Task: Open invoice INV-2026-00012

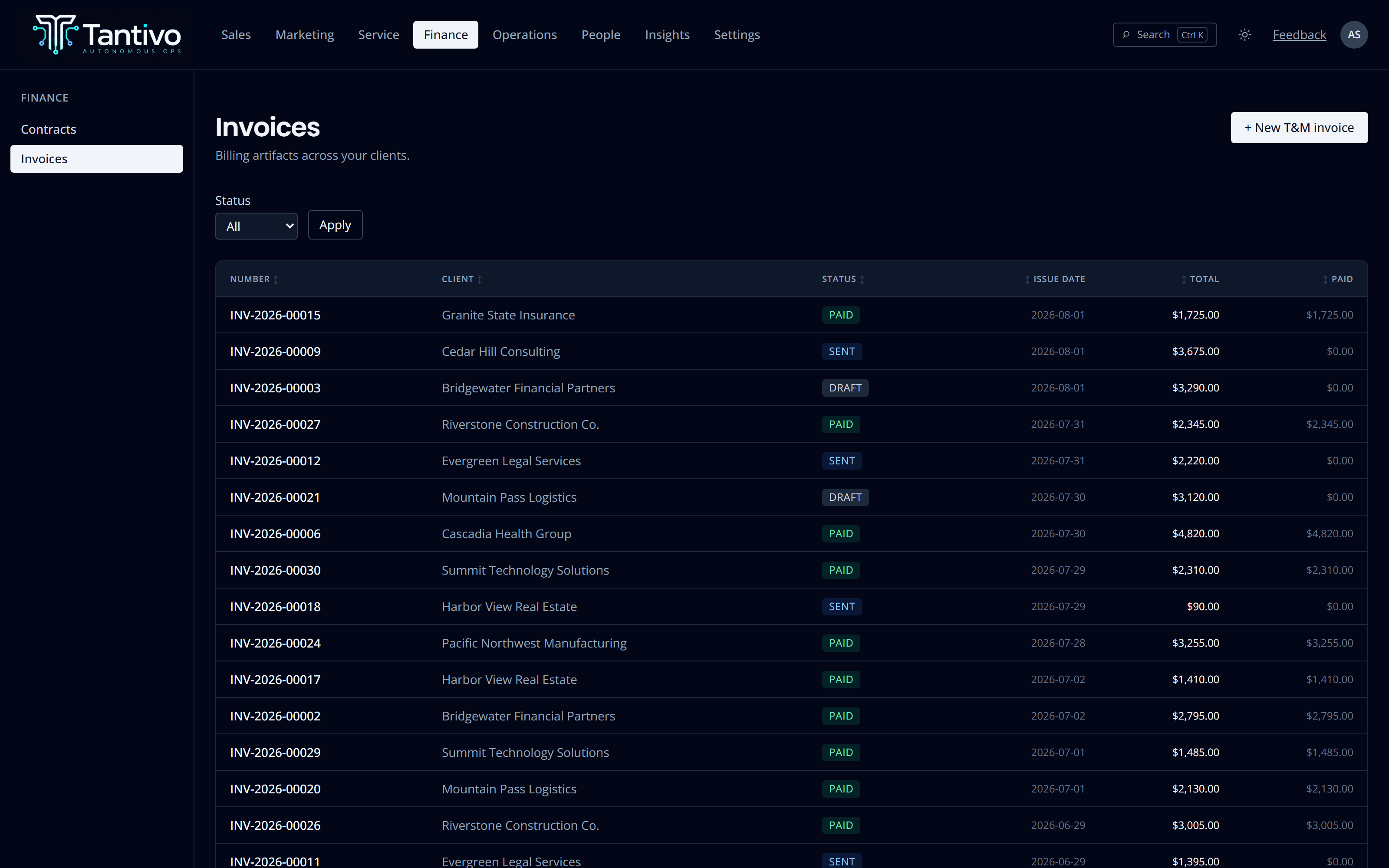Action: 275,461
